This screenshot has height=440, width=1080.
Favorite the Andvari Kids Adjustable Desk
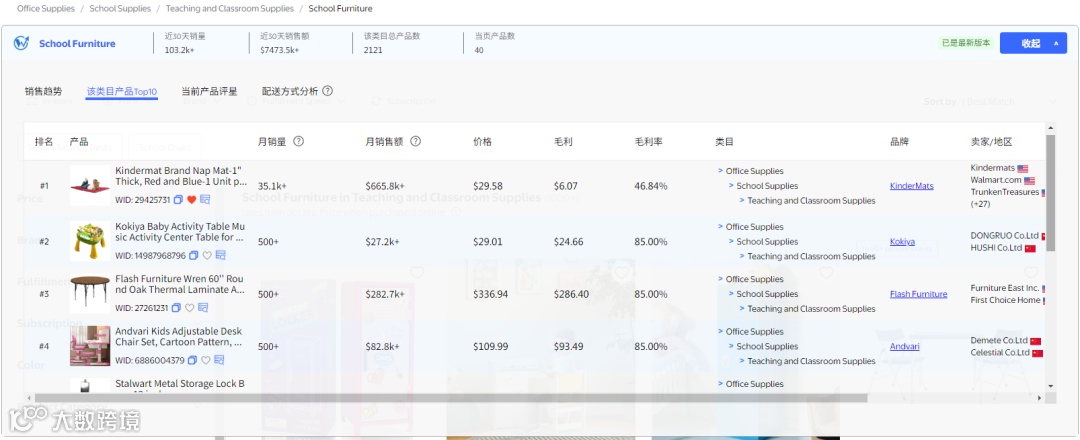206,360
